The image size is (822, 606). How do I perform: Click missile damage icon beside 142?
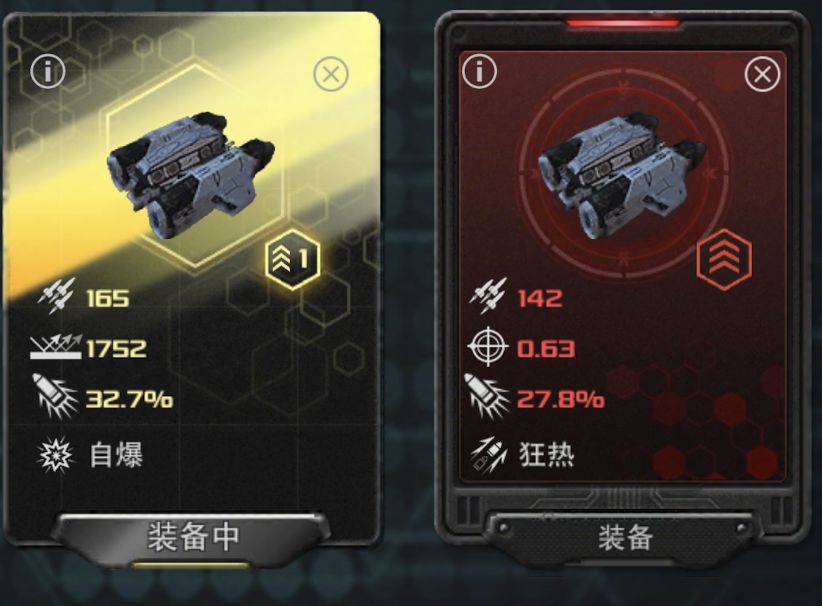(489, 296)
